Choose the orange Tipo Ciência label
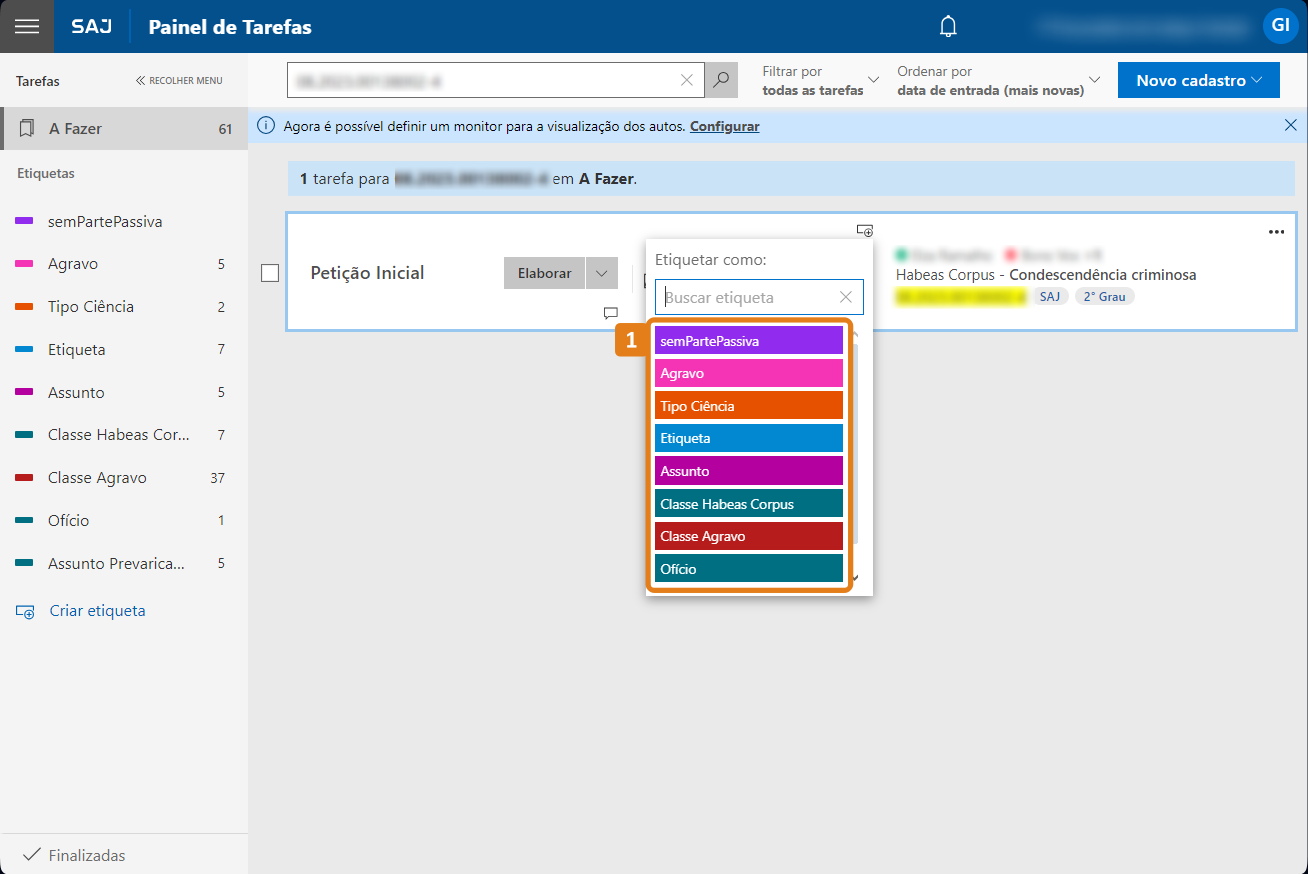The height and width of the screenshot is (874, 1308). [749, 406]
